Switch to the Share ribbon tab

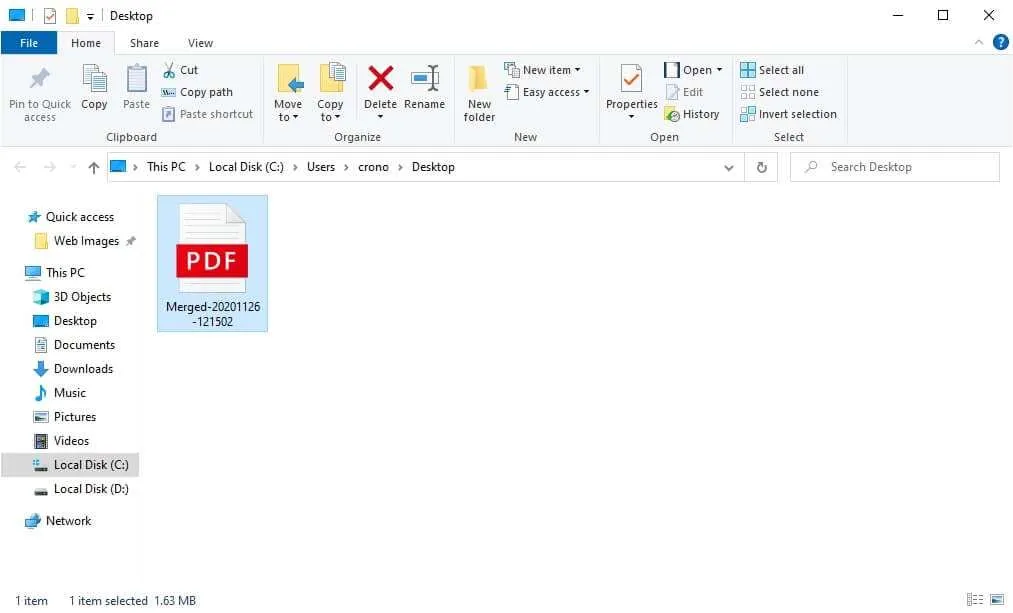click(144, 43)
